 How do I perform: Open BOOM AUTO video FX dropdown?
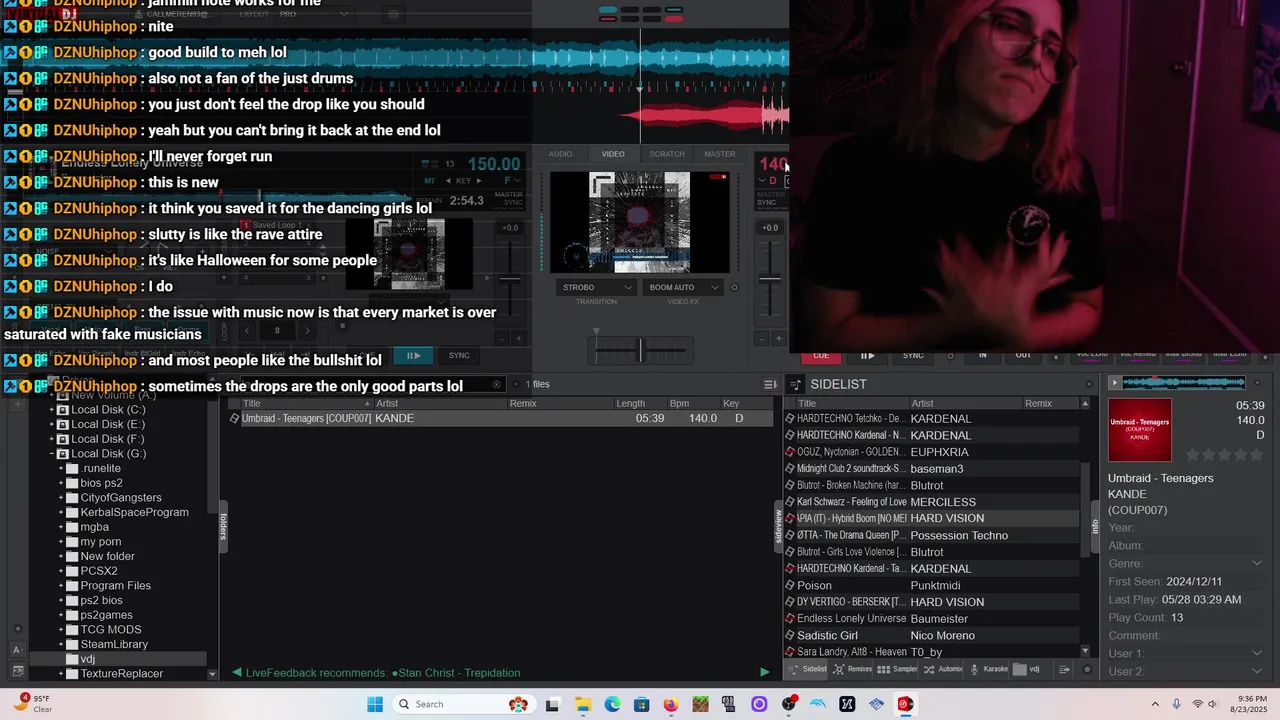click(x=684, y=287)
